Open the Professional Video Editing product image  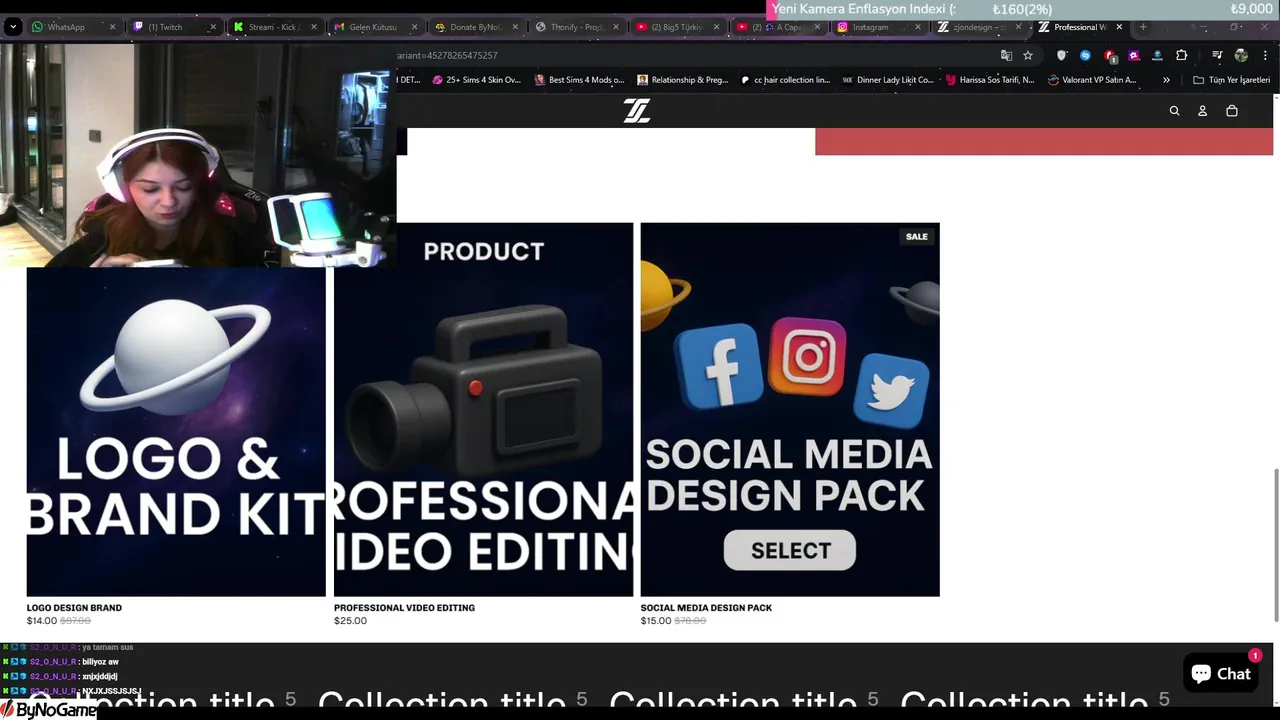[x=483, y=409]
